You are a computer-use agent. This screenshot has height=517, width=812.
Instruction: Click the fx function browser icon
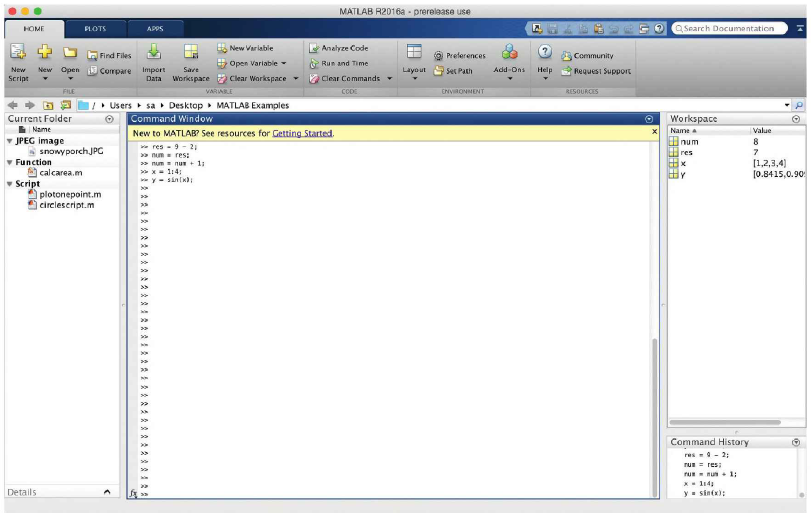(x=133, y=494)
